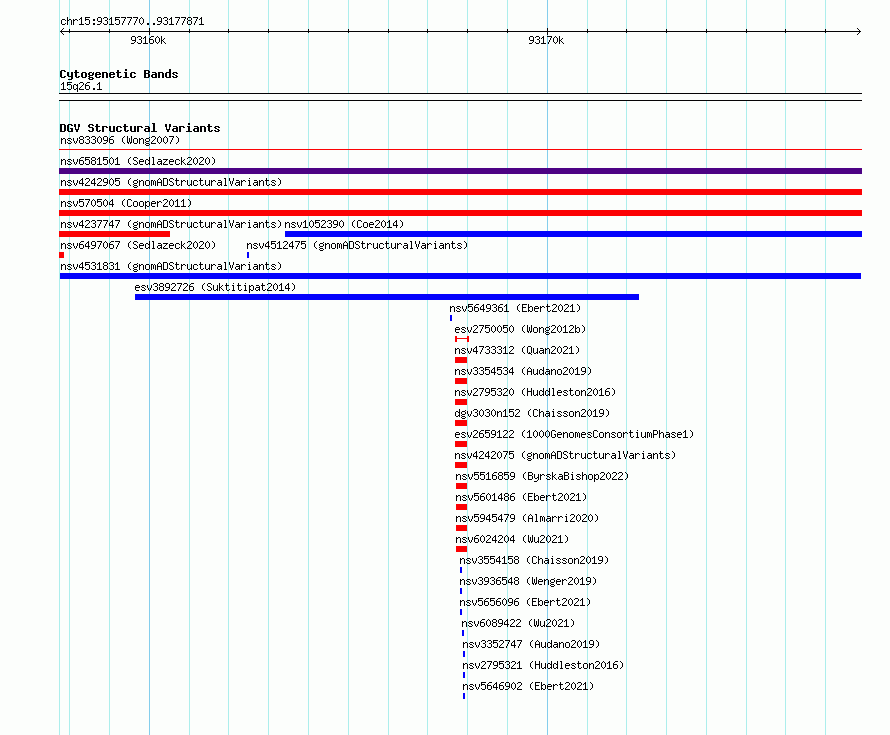Screen dimensions: 890x735
Task: Open the nsv570504 (Cooper2011) label
Action: pos(126,203)
